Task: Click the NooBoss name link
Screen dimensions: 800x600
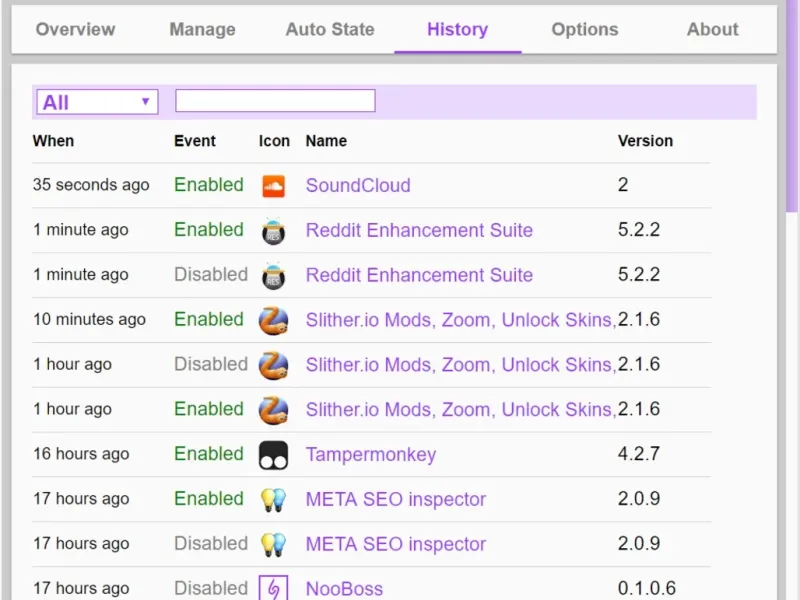Action: tap(344, 589)
